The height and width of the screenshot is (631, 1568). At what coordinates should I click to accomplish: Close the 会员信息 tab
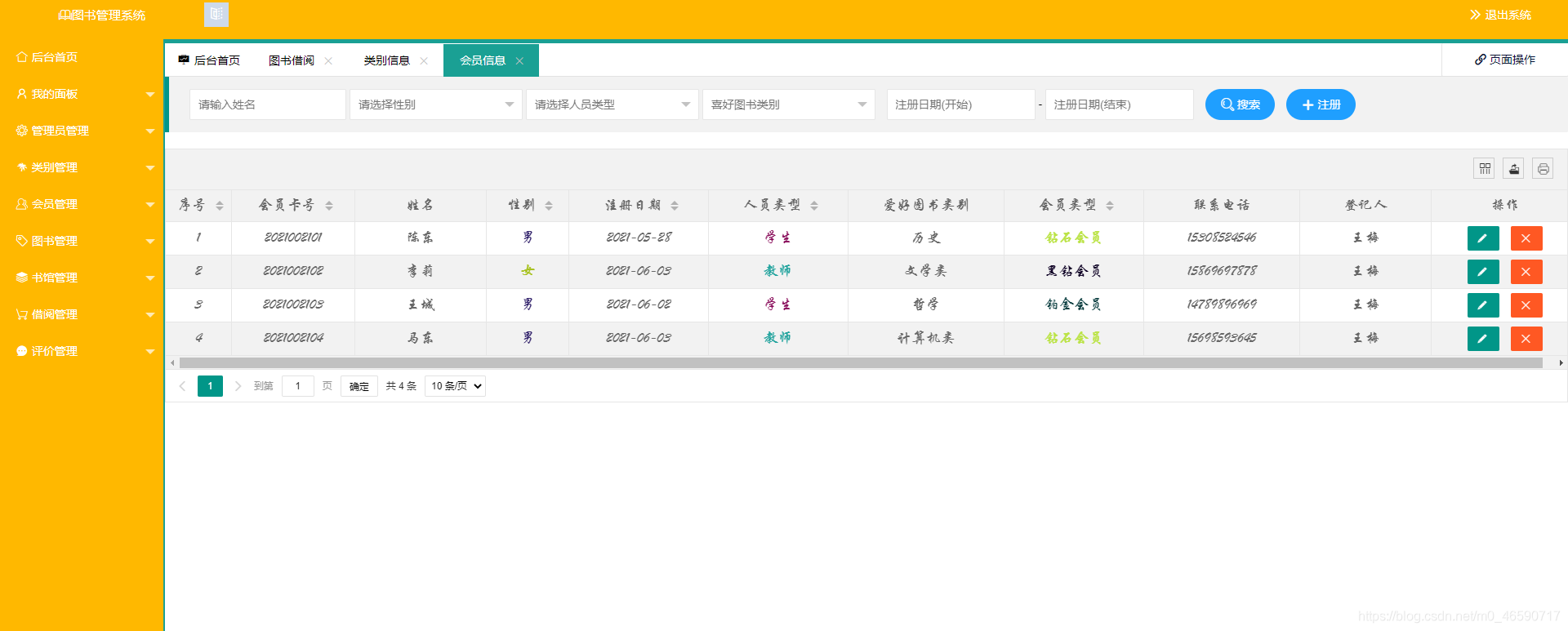coord(519,60)
